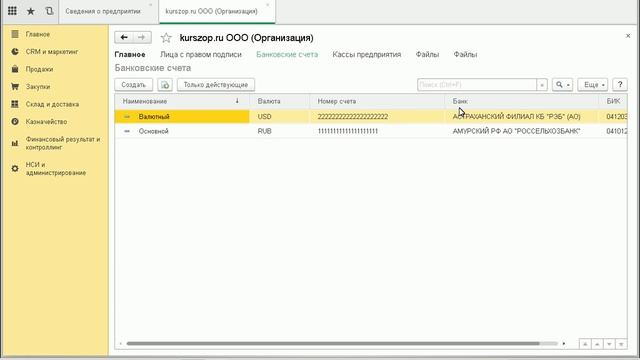
Task: Open the search magnifier dropdown button
Action: click(x=562, y=85)
